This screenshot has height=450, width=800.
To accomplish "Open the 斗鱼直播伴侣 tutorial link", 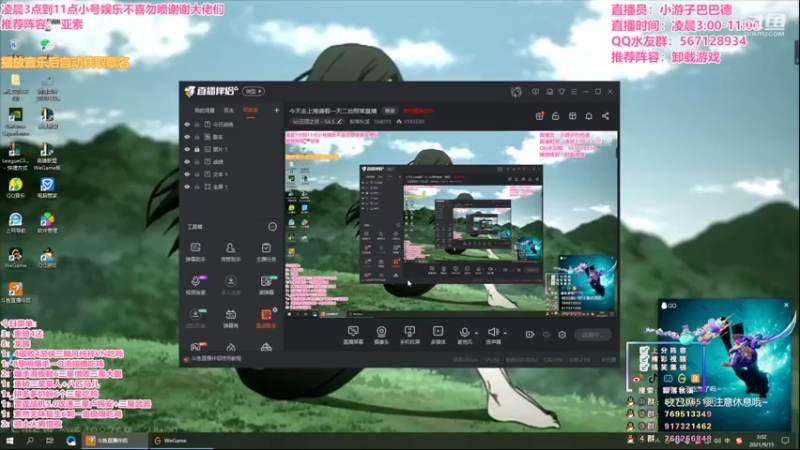I will click(217, 359).
